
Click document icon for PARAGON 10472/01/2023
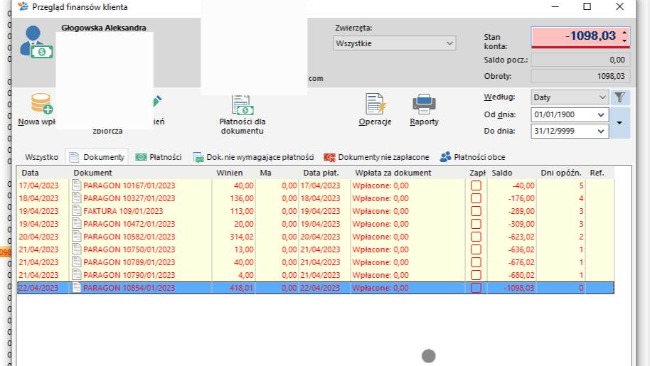pos(76,223)
